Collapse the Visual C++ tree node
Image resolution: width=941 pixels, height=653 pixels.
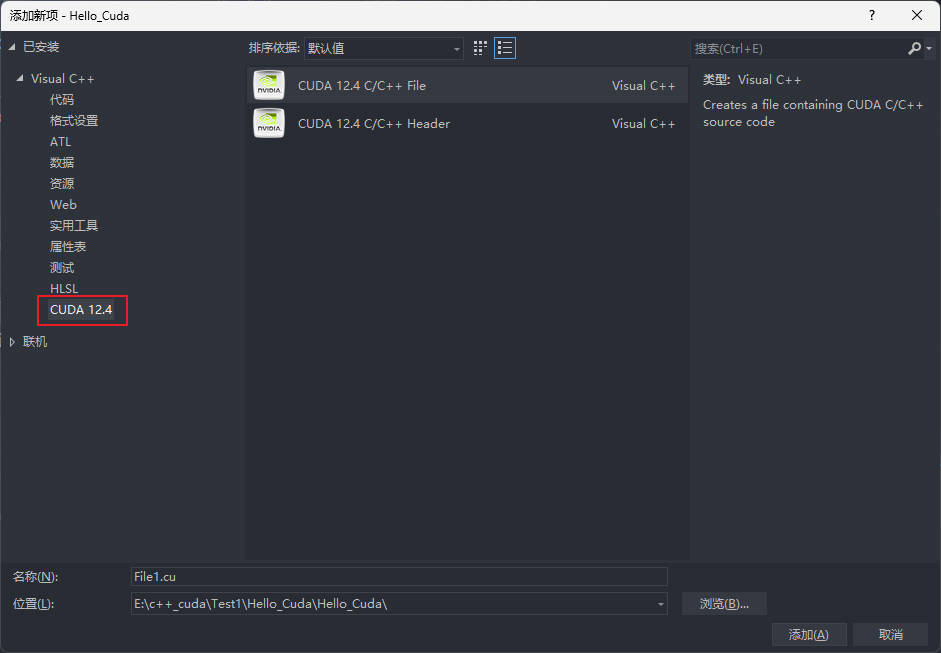(20, 78)
